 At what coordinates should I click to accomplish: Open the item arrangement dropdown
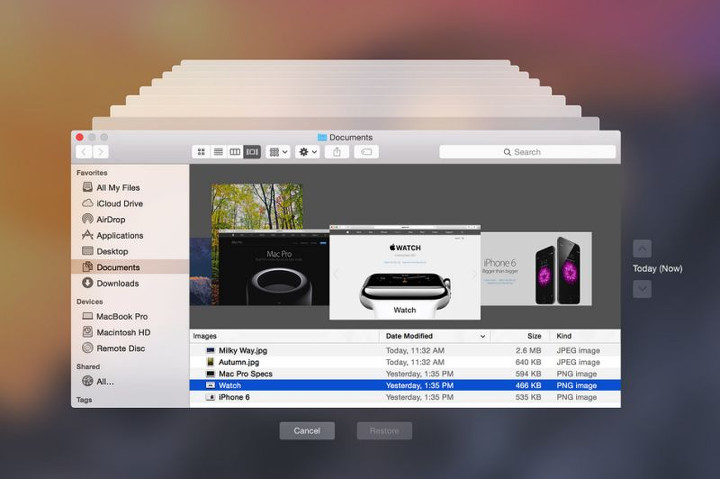pyautogui.click(x=278, y=152)
